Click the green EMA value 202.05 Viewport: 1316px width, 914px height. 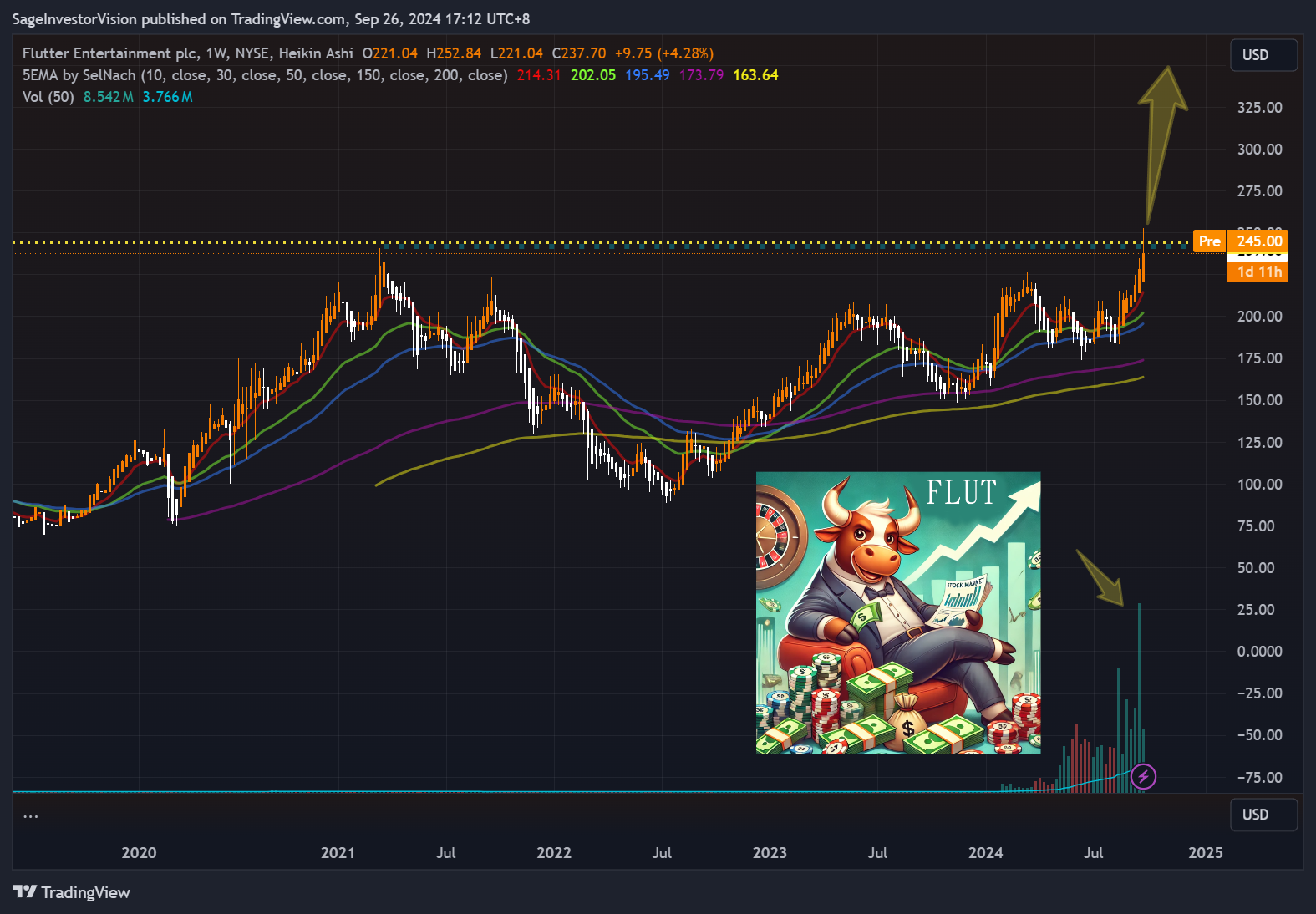pos(593,75)
